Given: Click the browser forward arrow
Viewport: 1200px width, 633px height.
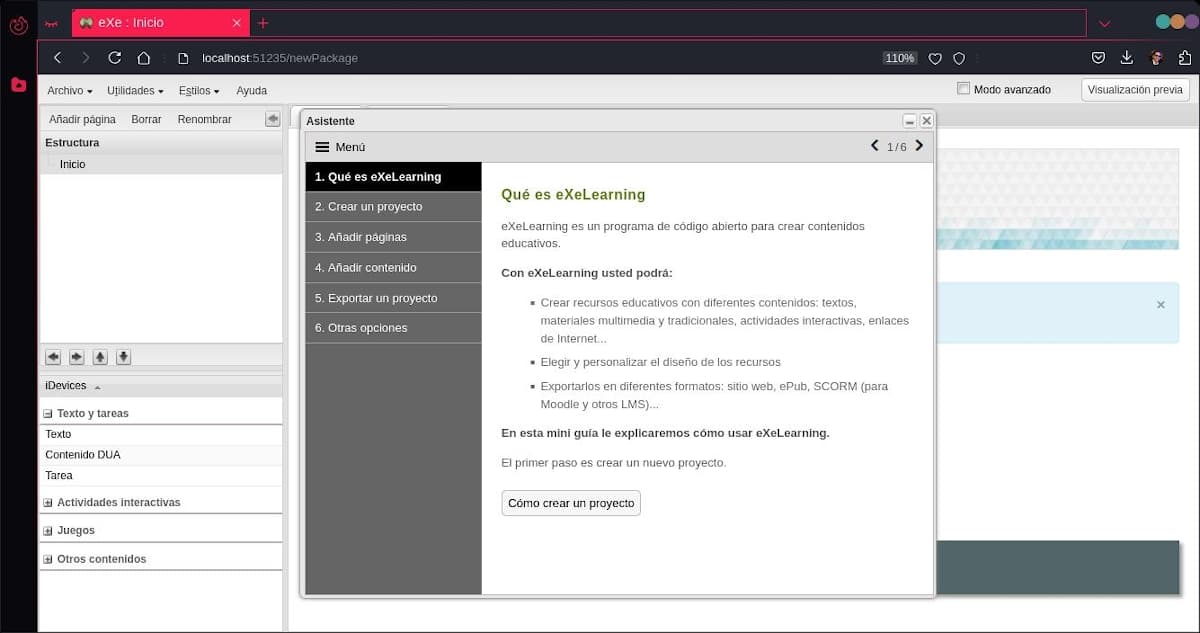Looking at the screenshot, I should tap(86, 58).
